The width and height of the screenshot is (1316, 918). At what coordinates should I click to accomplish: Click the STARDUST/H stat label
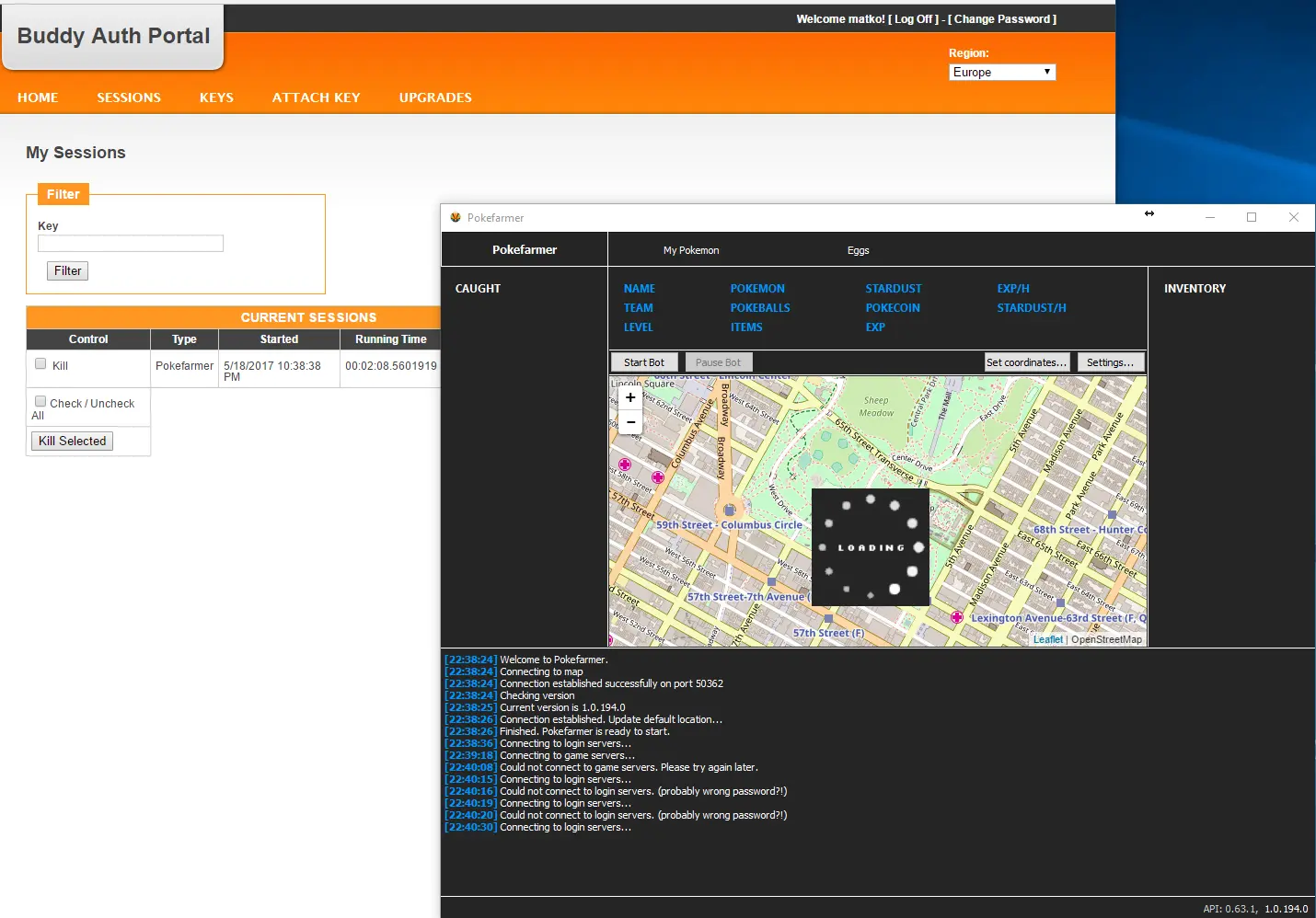(1032, 308)
